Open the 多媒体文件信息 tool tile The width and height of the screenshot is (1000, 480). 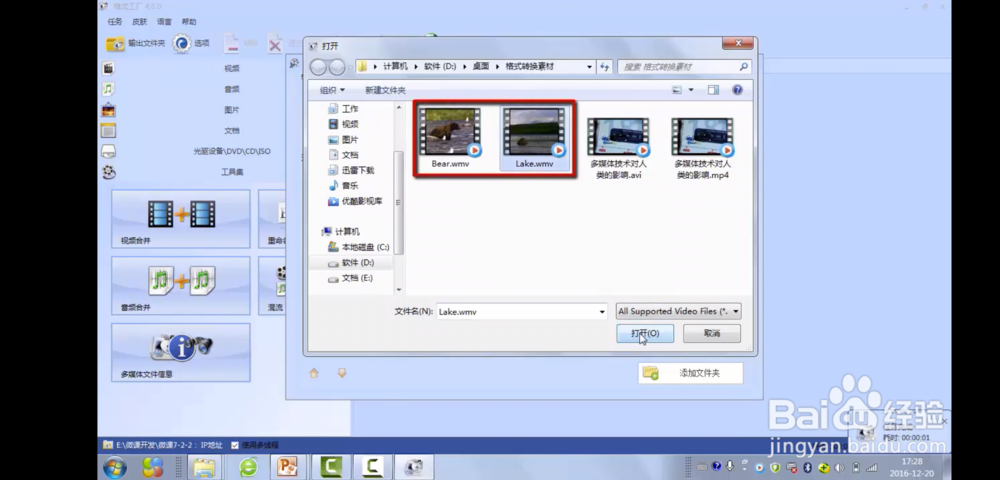pyautogui.click(x=180, y=353)
